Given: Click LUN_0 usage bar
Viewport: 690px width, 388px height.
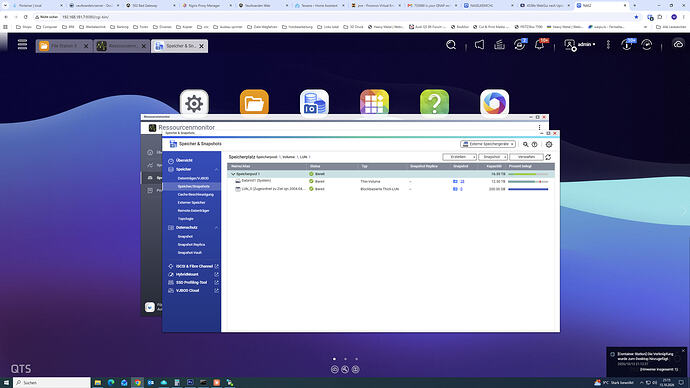Looking at the screenshot, I should (528, 189).
